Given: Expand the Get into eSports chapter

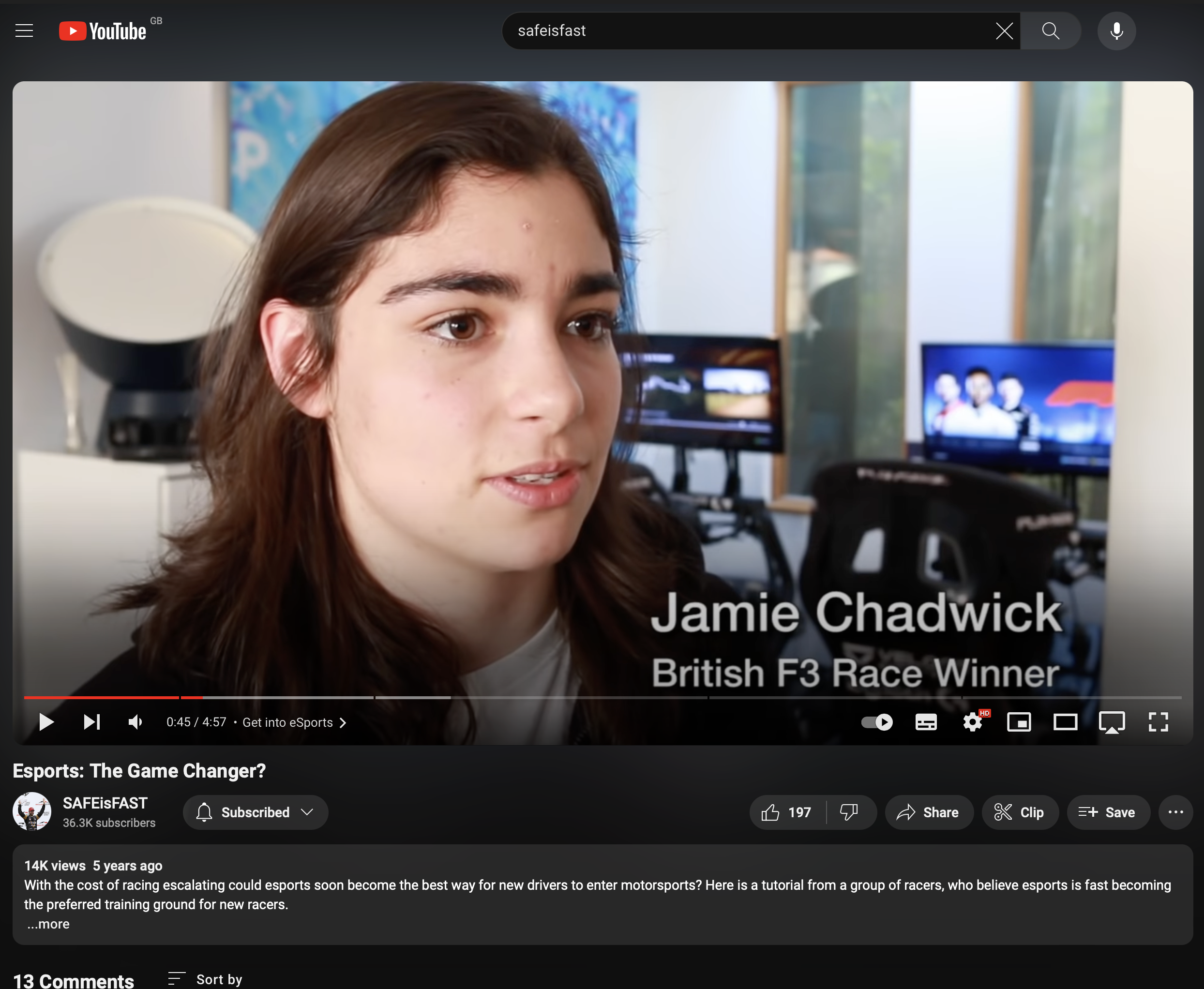Looking at the screenshot, I should pos(294,722).
